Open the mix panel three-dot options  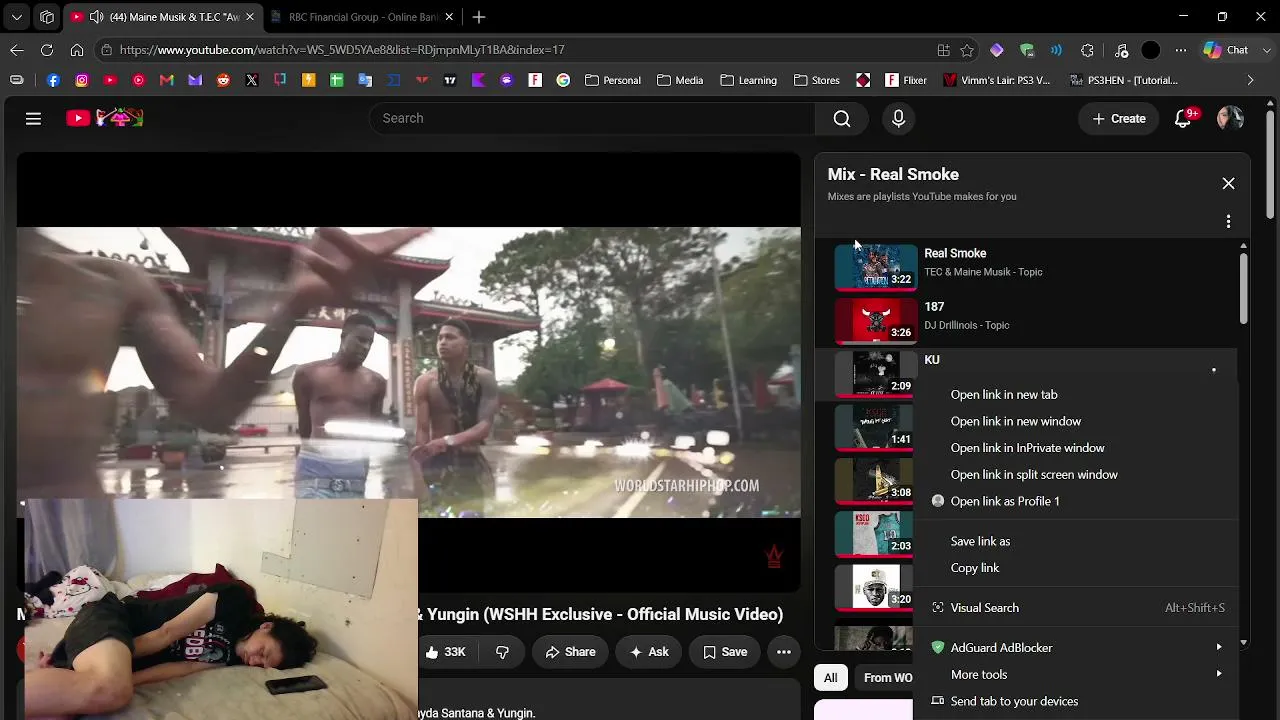click(1228, 221)
